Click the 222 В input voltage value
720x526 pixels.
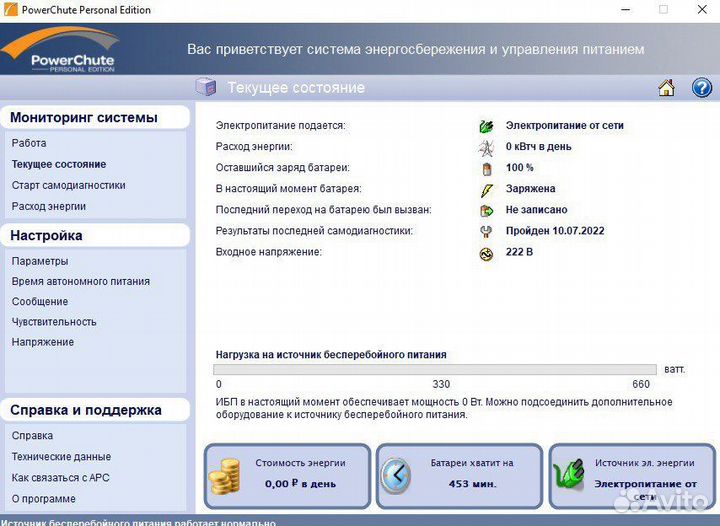(x=519, y=252)
